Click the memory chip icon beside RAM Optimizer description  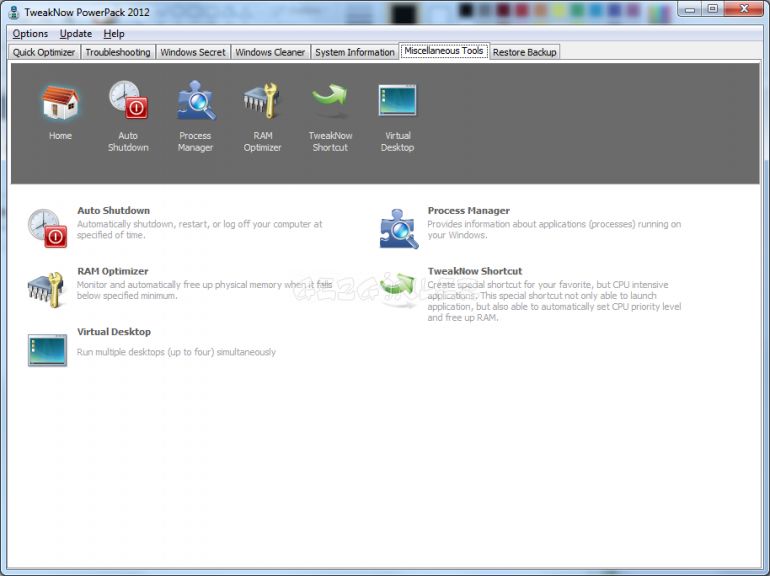47,289
